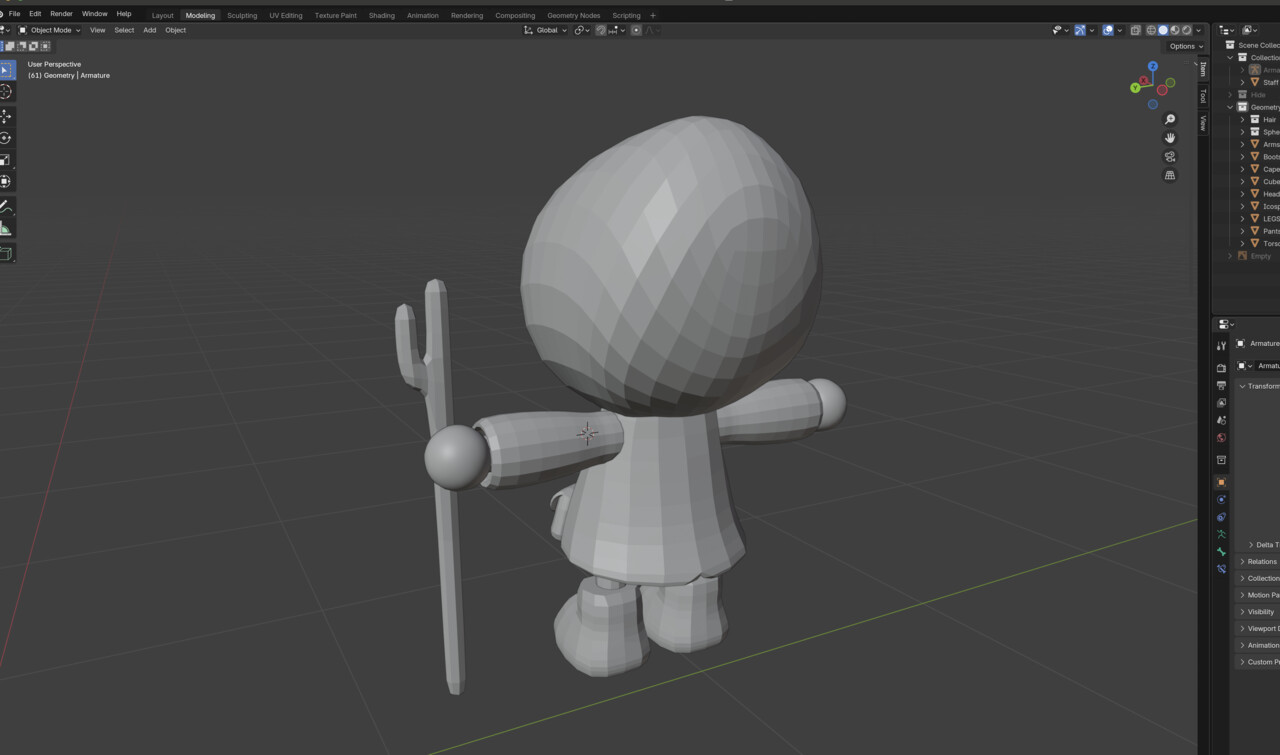Switch to the UV Editing workspace tab

pos(285,15)
